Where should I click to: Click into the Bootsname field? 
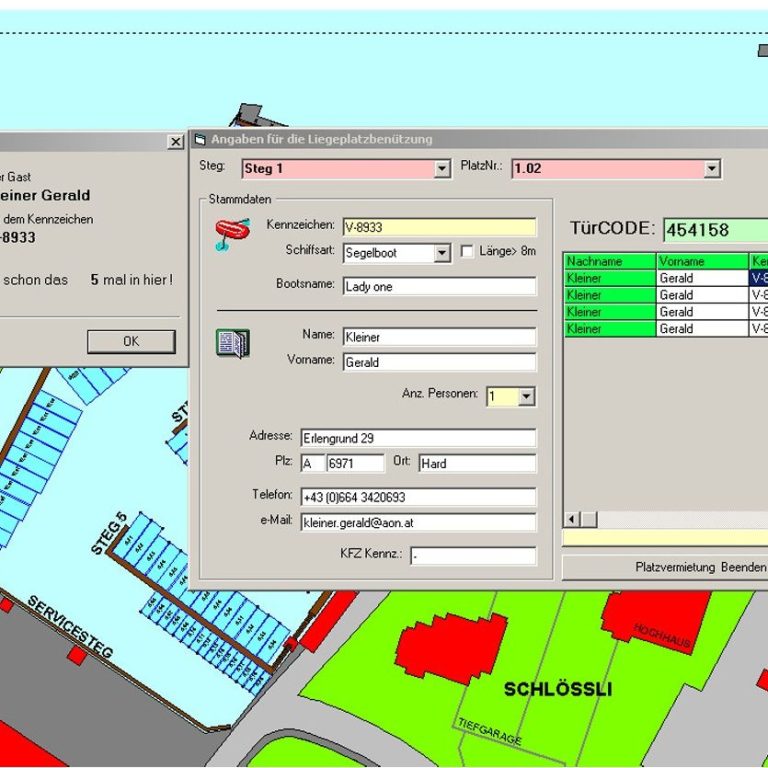click(x=439, y=287)
